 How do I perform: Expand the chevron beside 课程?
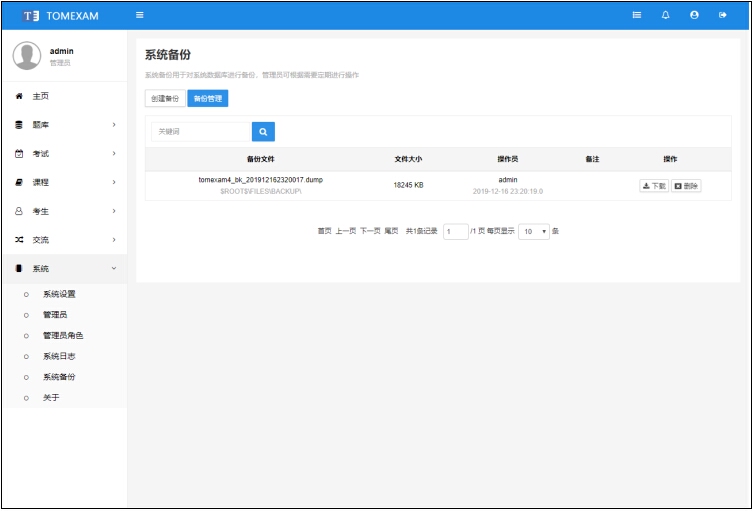click(114, 182)
